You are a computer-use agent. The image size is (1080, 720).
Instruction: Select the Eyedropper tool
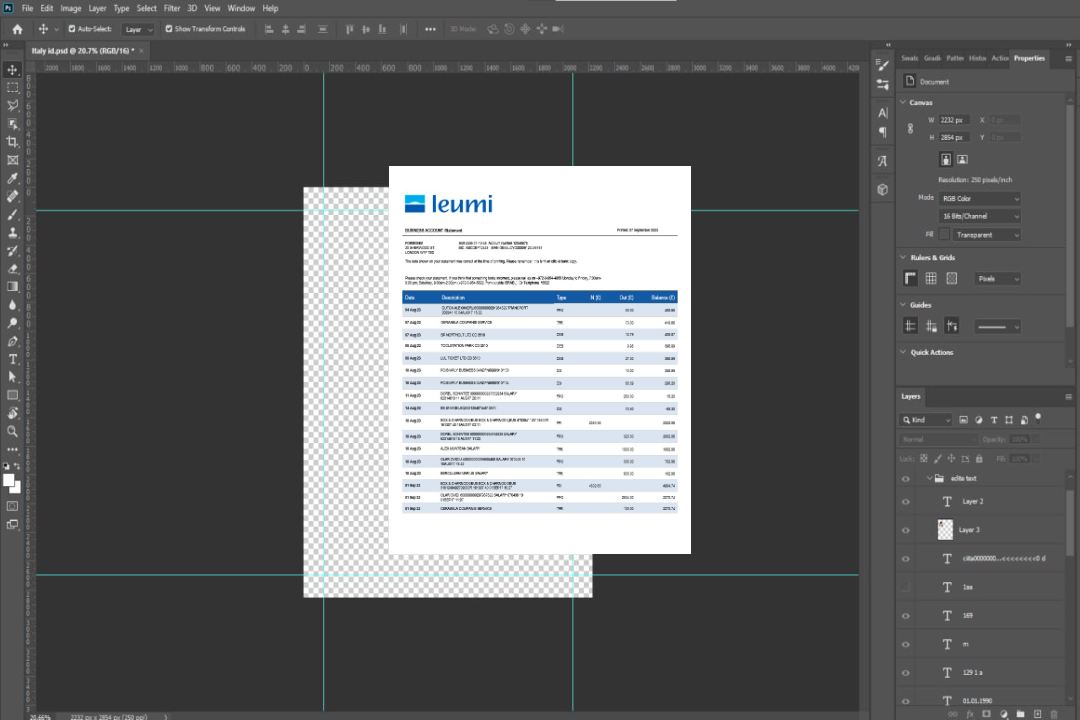[x=12, y=178]
